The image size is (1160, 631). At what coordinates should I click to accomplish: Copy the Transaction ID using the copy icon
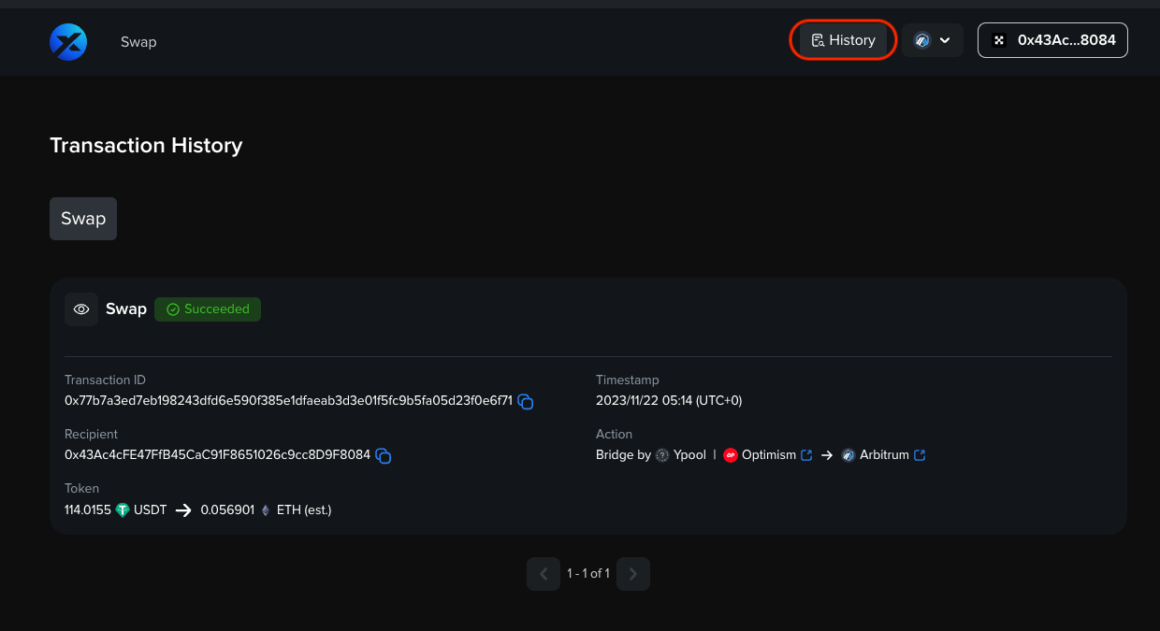(x=526, y=401)
